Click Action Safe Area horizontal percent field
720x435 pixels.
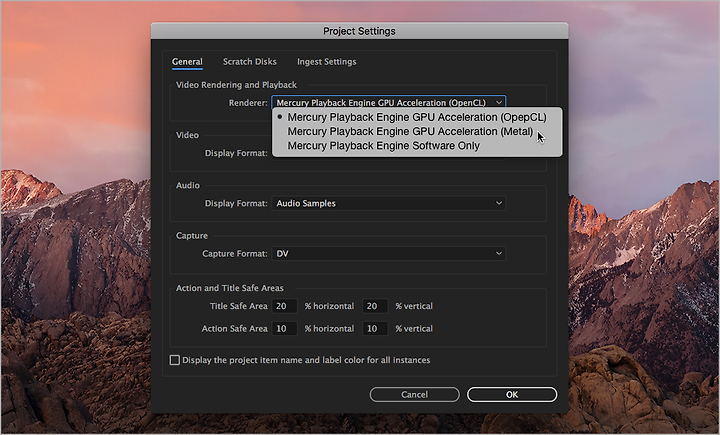click(284, 328)
